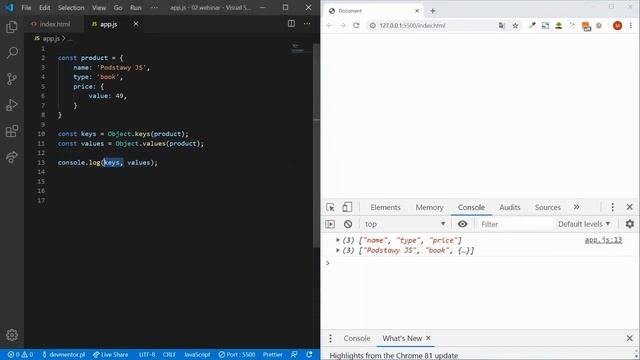Close the What's New drawer tab
640x360 pixels.
pos(428,338)
